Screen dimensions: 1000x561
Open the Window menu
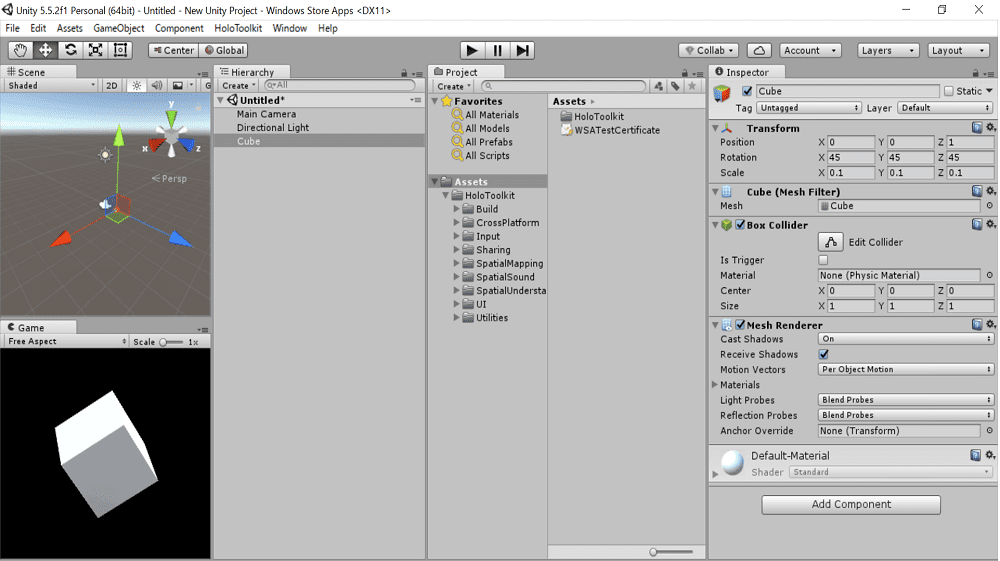click(290, 28)
